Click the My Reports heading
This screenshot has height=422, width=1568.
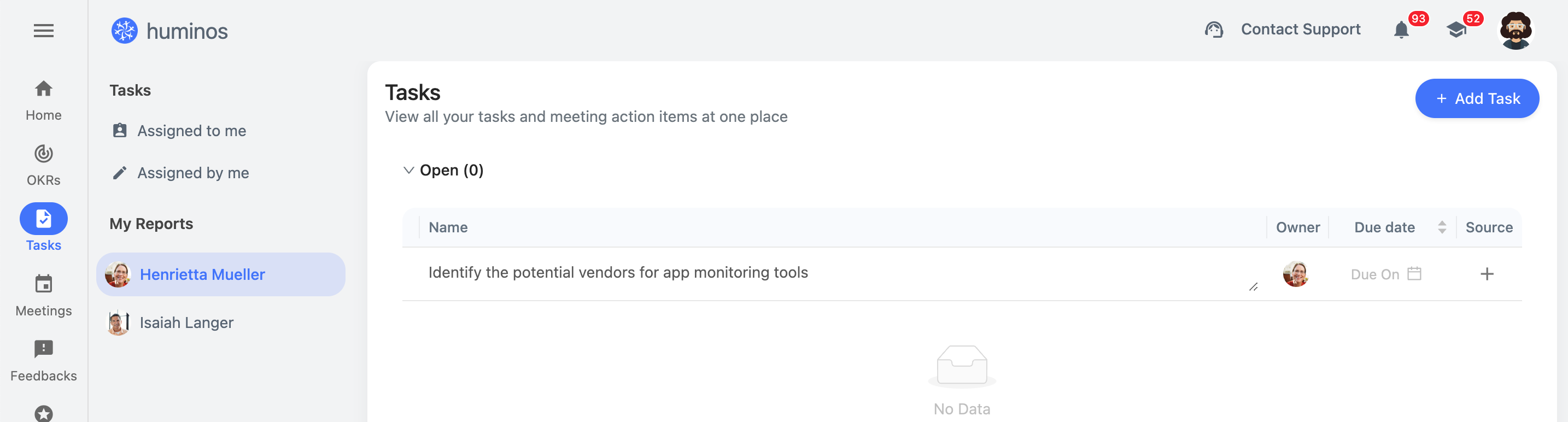[151, 224]
